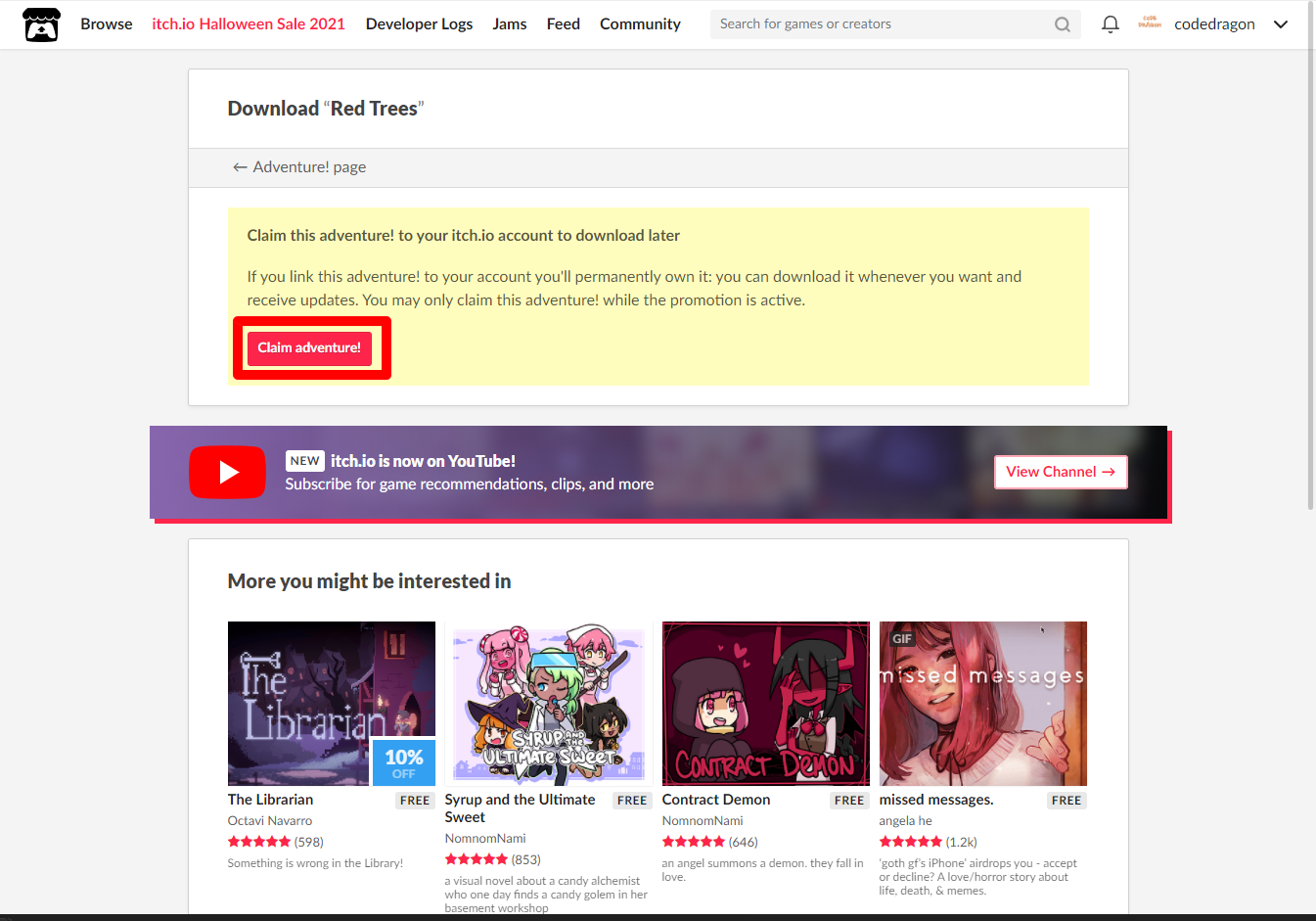The width and height of the screenshot is (1316, 921).
Task: Click the GIF badge on missed messages
Action: pyautogui.click(x=902, y=639)
